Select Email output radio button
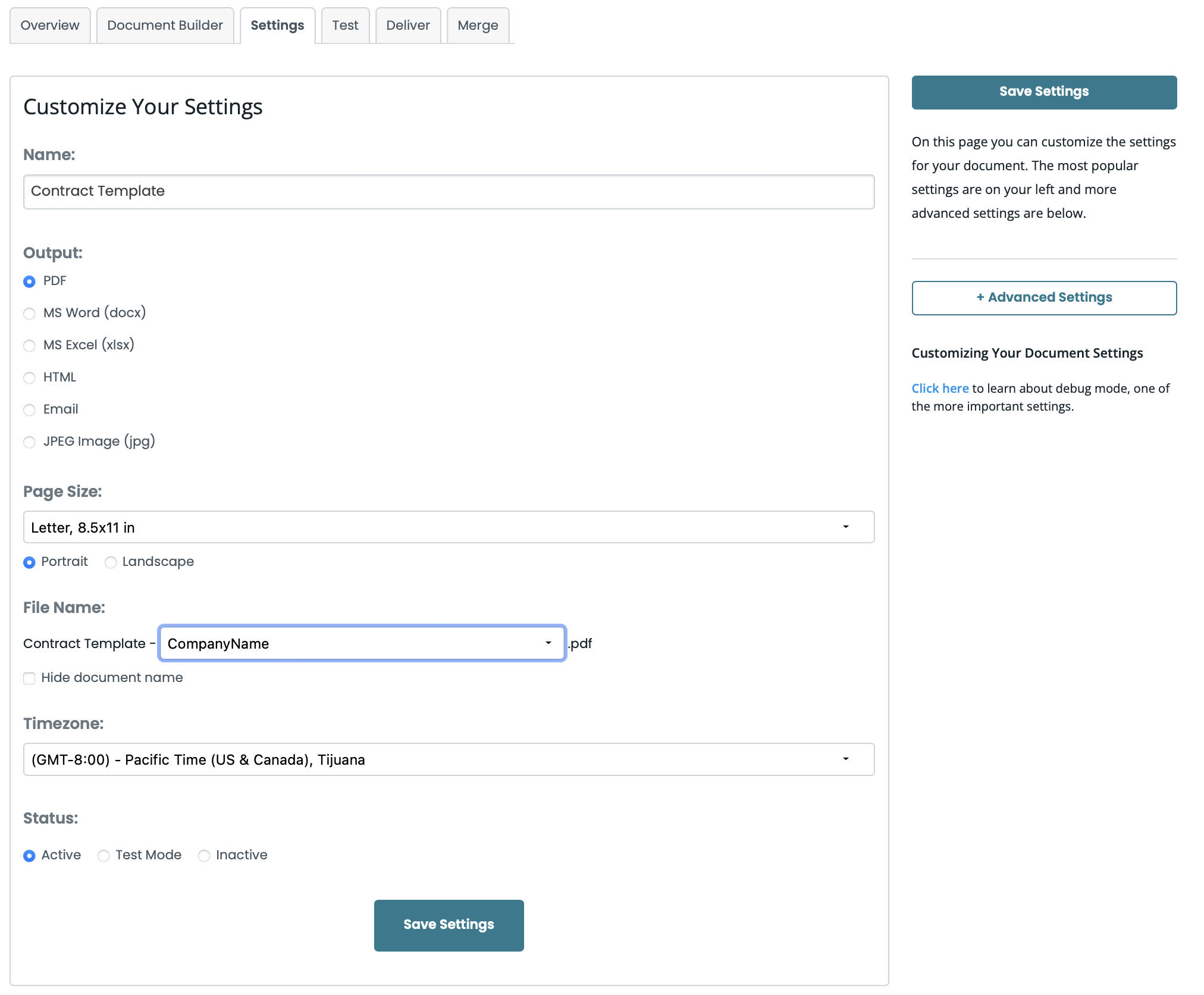This screenshot has height=995, width=1204. 29,410
